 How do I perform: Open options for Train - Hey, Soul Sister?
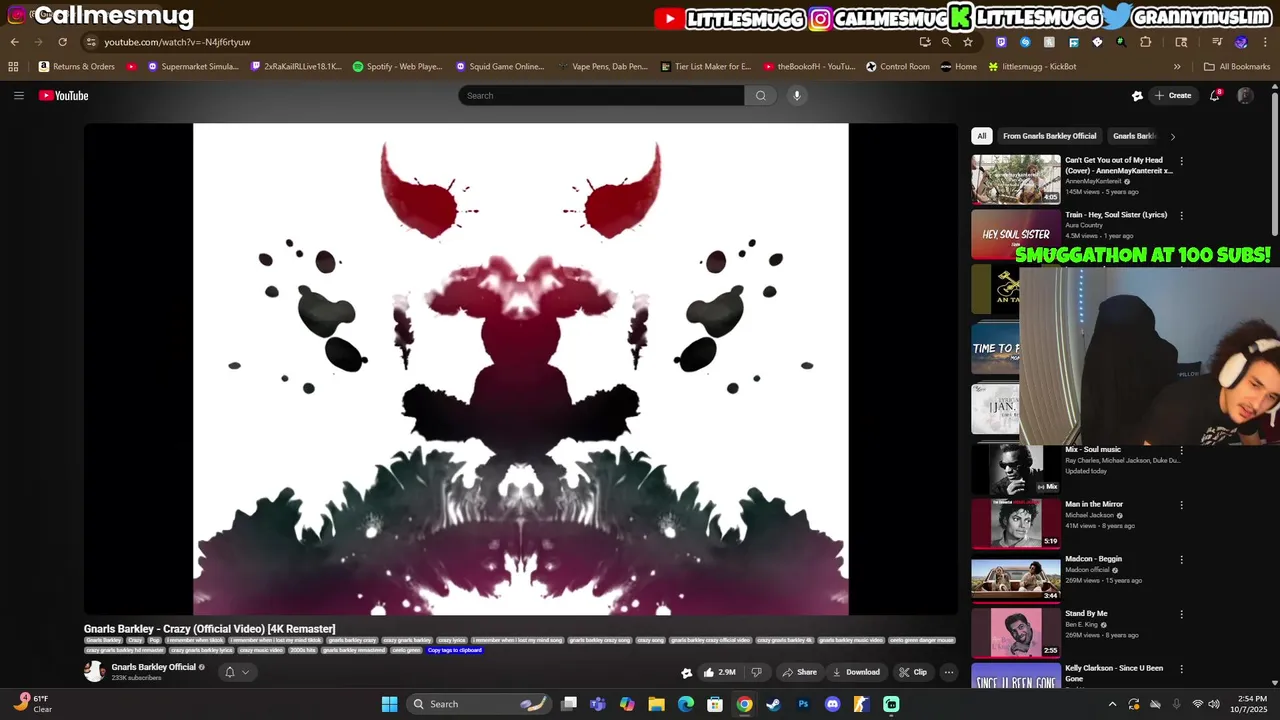(x=1181, y=215)
